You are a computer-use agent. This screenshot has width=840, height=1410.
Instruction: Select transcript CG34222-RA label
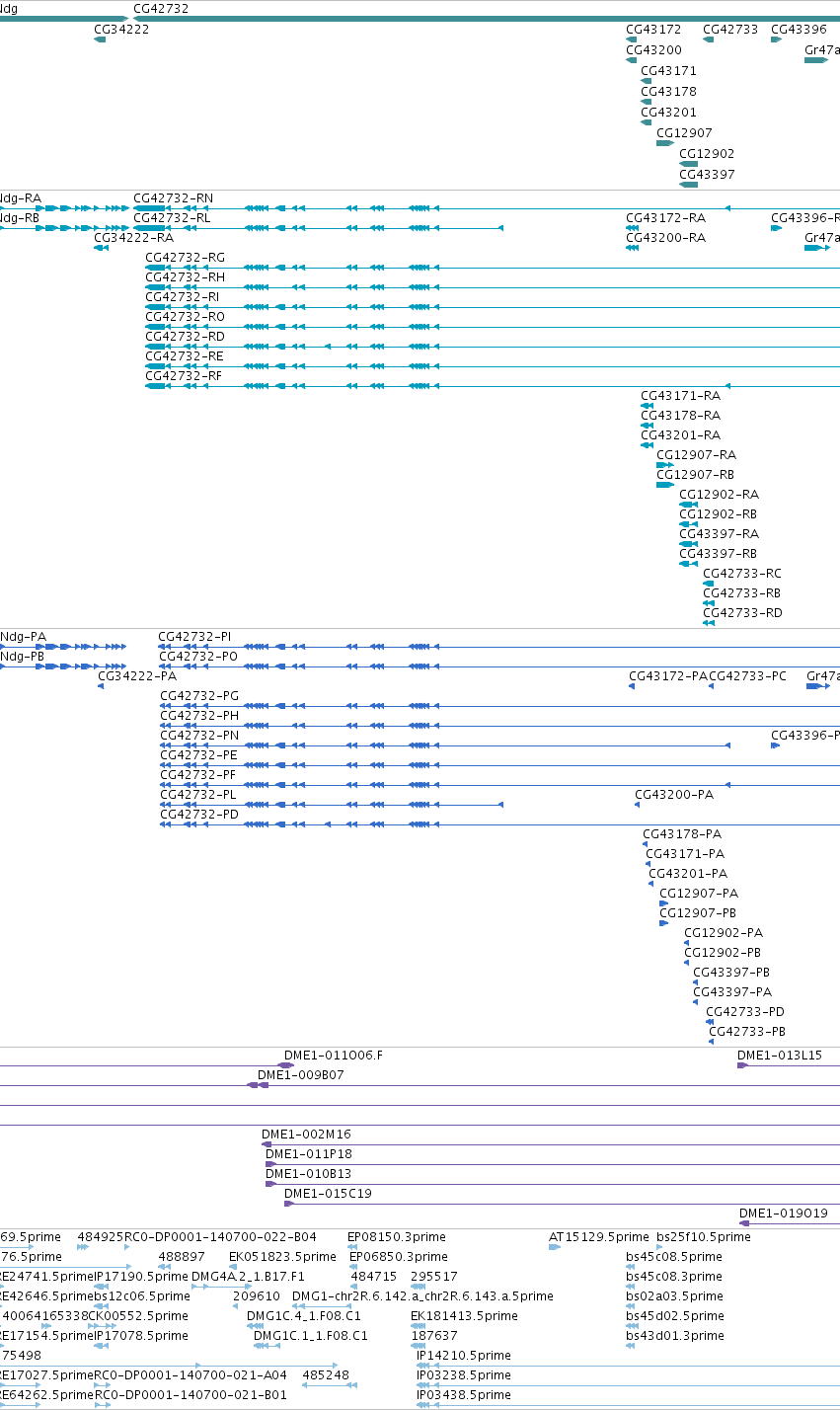tap(133, 238)
